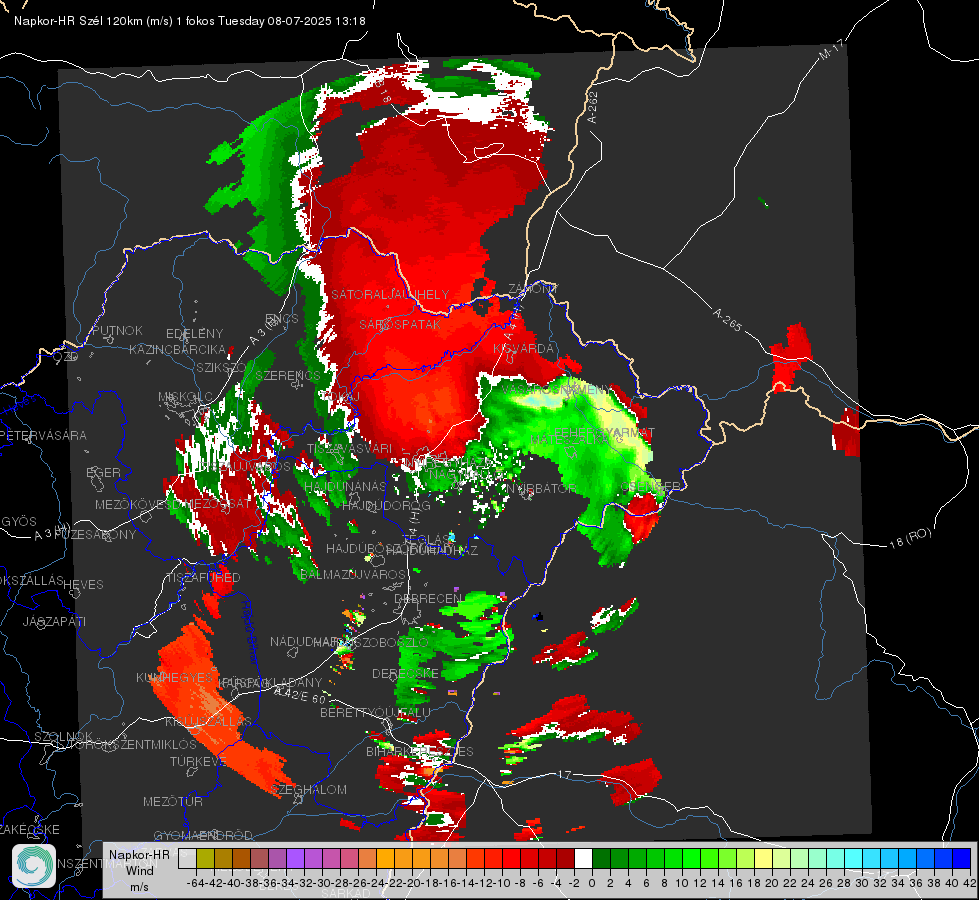Click the NYIRBATOR city label

coord(541,488)
